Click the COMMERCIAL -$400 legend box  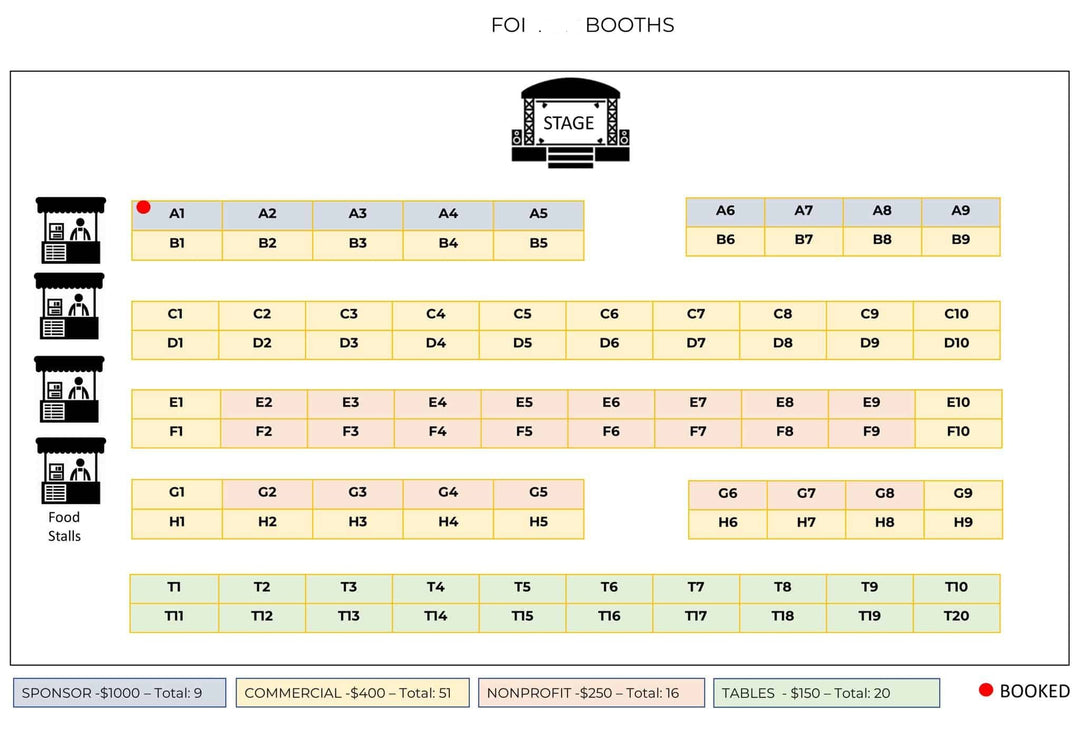(x=353, y=692)
